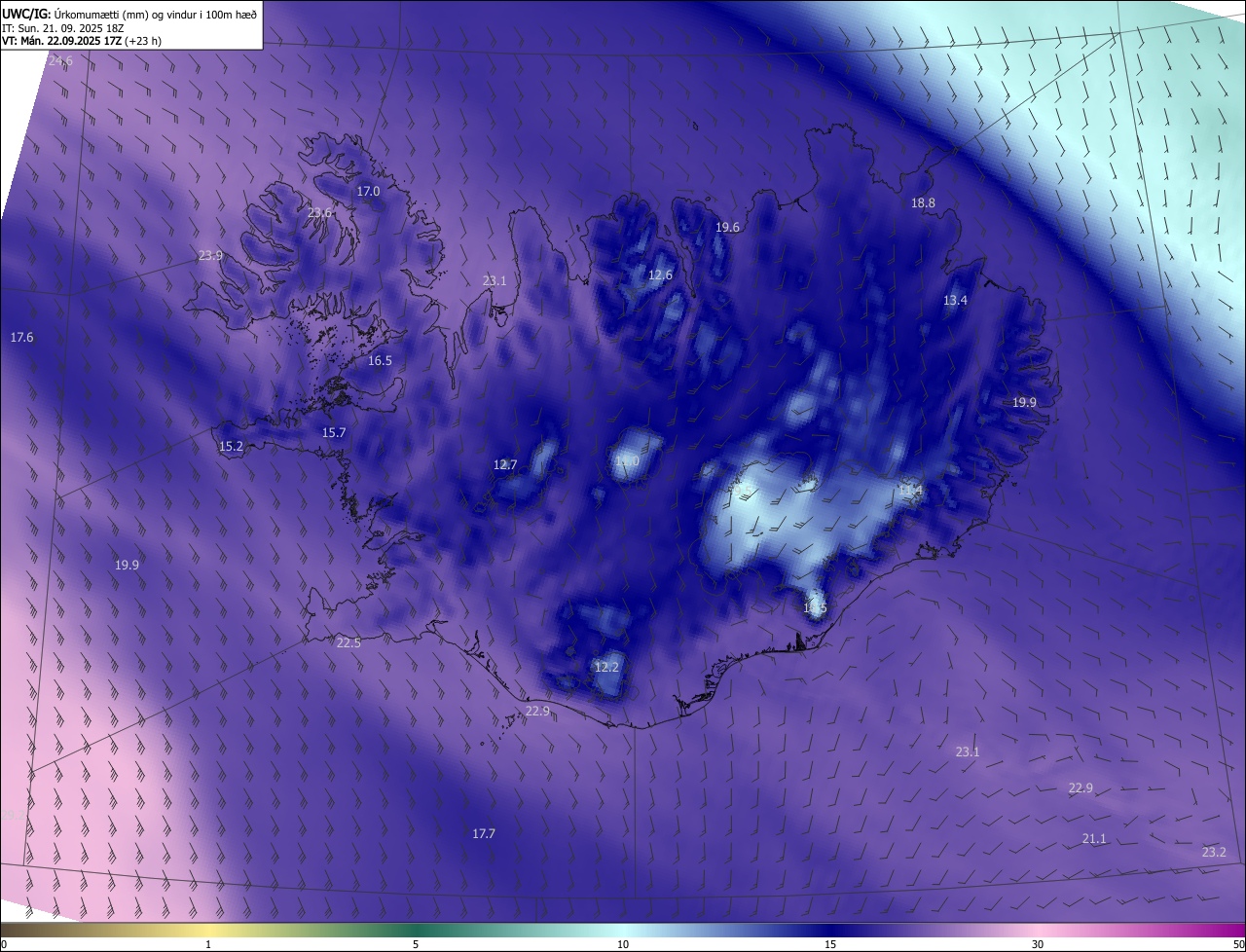Click the "12.7" value label
Screen dimensions: 1246x952
click(x=505, y=465)
